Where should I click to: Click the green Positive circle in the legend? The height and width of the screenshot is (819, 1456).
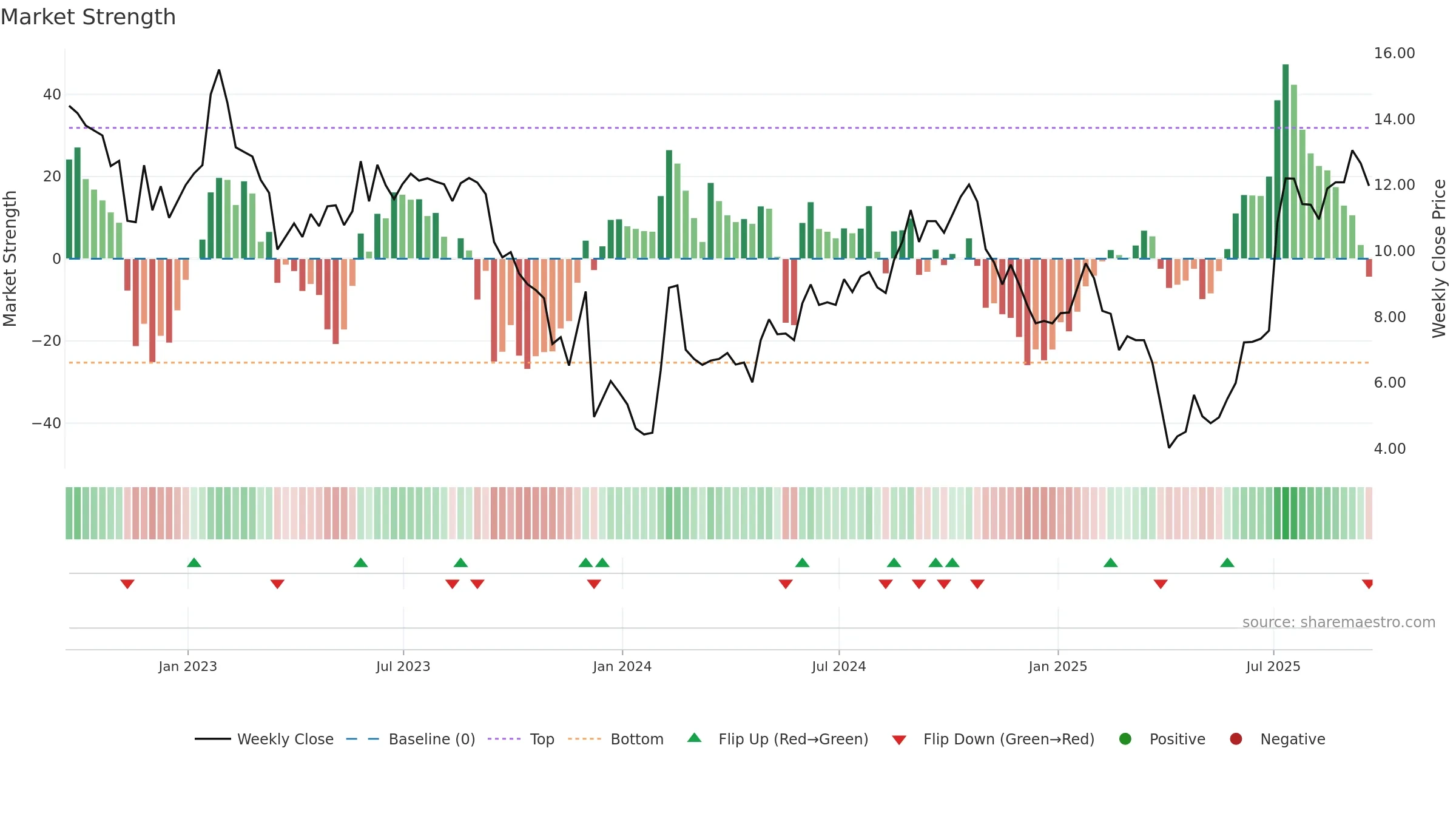pos(1125,739)
